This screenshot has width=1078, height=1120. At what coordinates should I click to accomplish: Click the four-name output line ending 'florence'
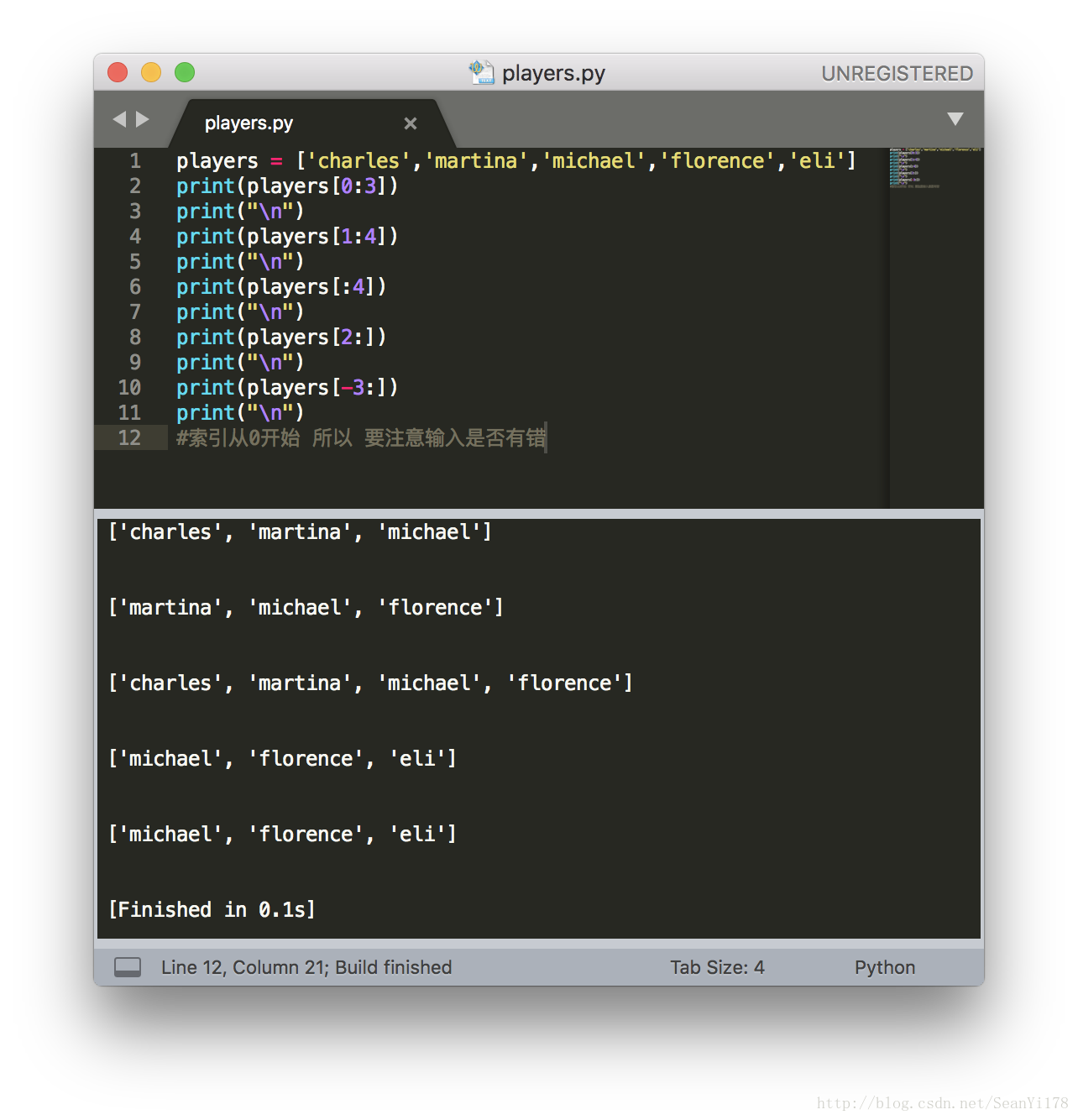click(x=370, y=683)
